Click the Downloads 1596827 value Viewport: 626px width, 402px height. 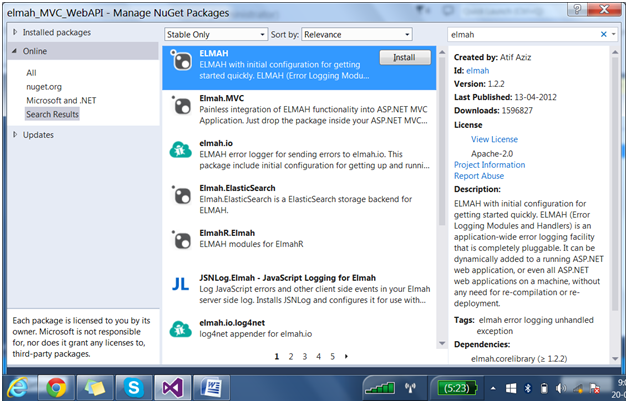click(517, 111)
